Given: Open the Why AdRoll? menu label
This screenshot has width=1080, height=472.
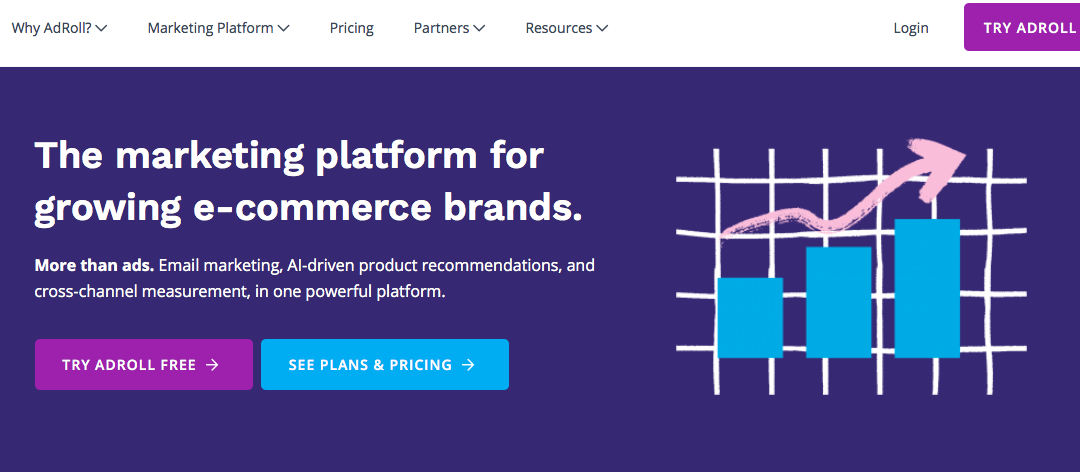Looking at the screenshot, I should click(x=52, y=28).
